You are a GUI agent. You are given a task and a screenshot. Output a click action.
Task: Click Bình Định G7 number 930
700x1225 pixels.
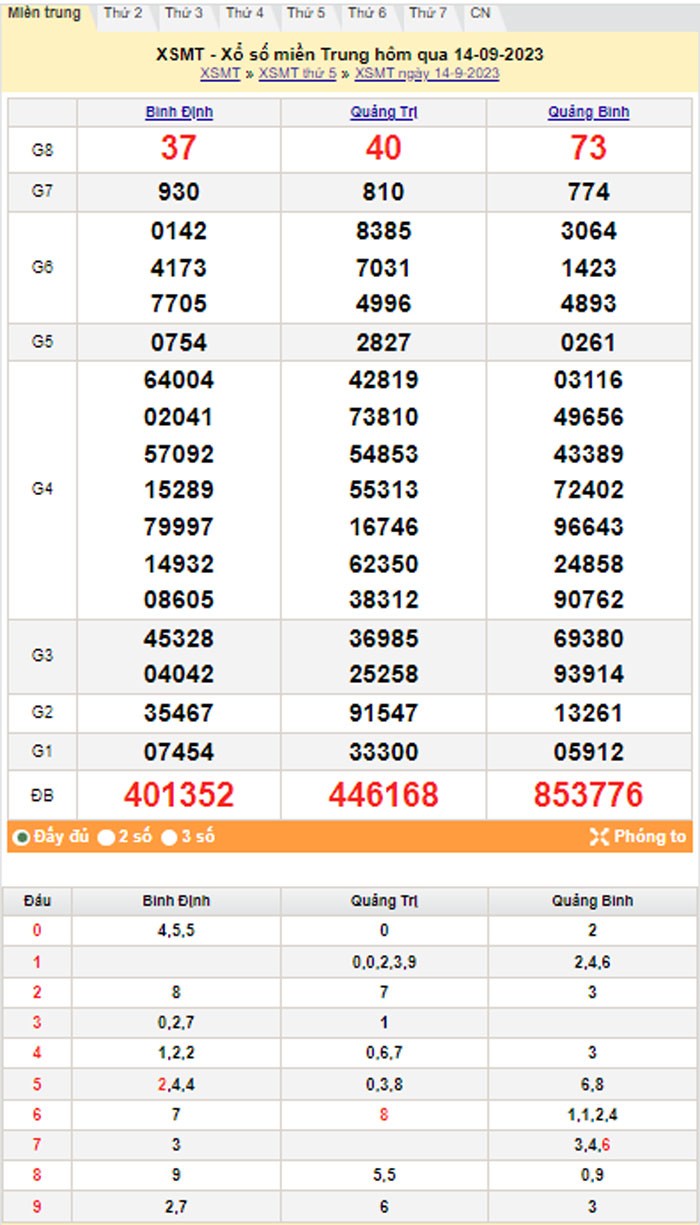(179, 192)
